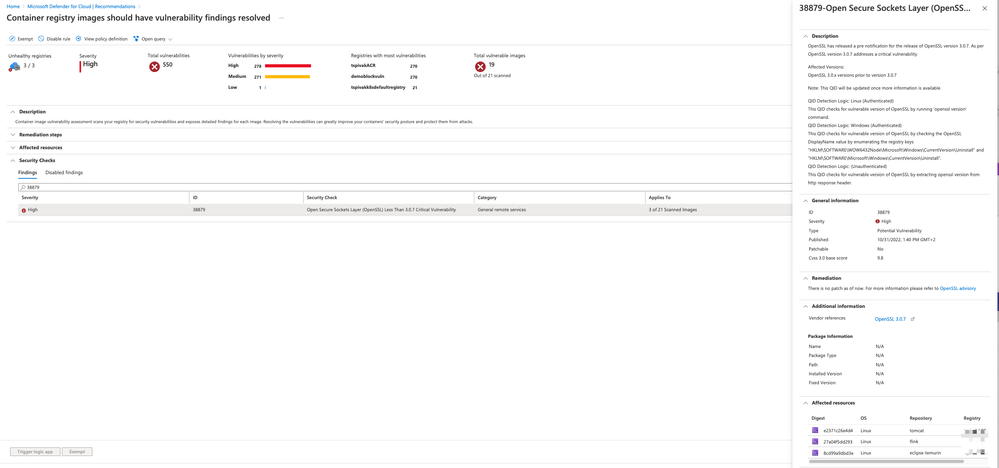Image resolution: width=999 pixels, height=468 pixels.
Task: Click the tspivakk8sdefaultregistry registry name
Action: point(378,87)
